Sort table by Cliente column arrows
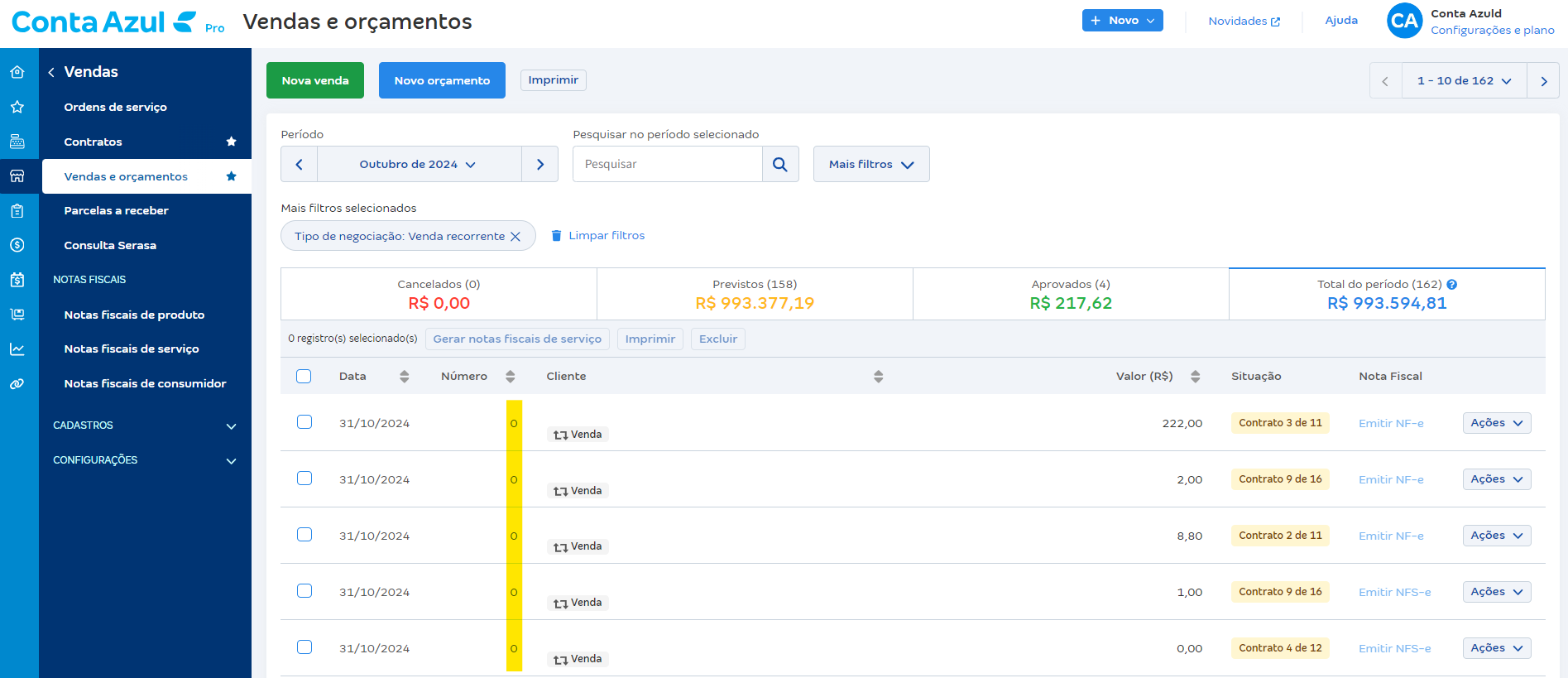The height and width of the screenshot is (678, 1568). click(x=879, y=377)
